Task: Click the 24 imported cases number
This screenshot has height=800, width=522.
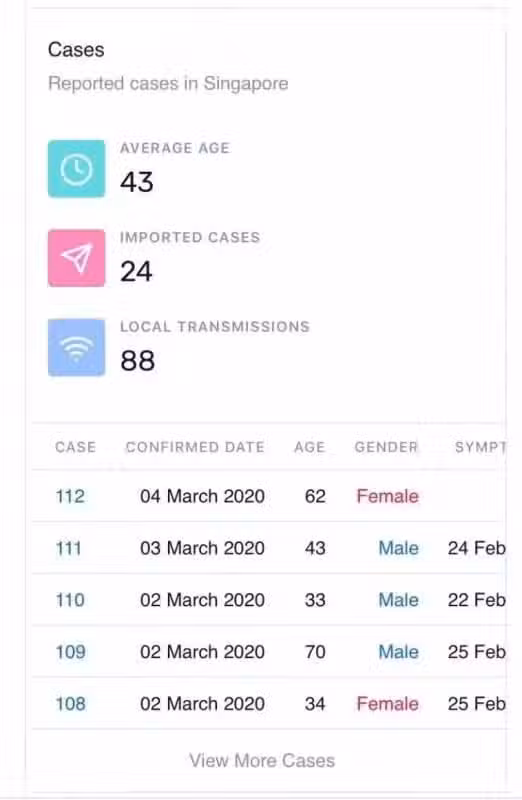Action: click(x=136, y=271)
